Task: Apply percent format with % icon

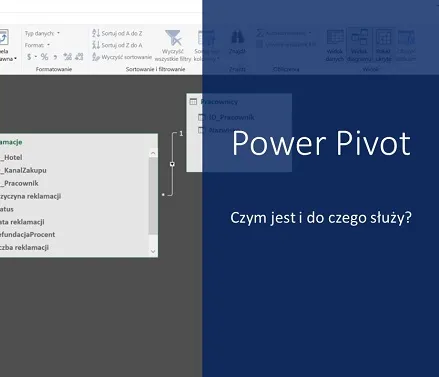Action: (x=44, y=57)
